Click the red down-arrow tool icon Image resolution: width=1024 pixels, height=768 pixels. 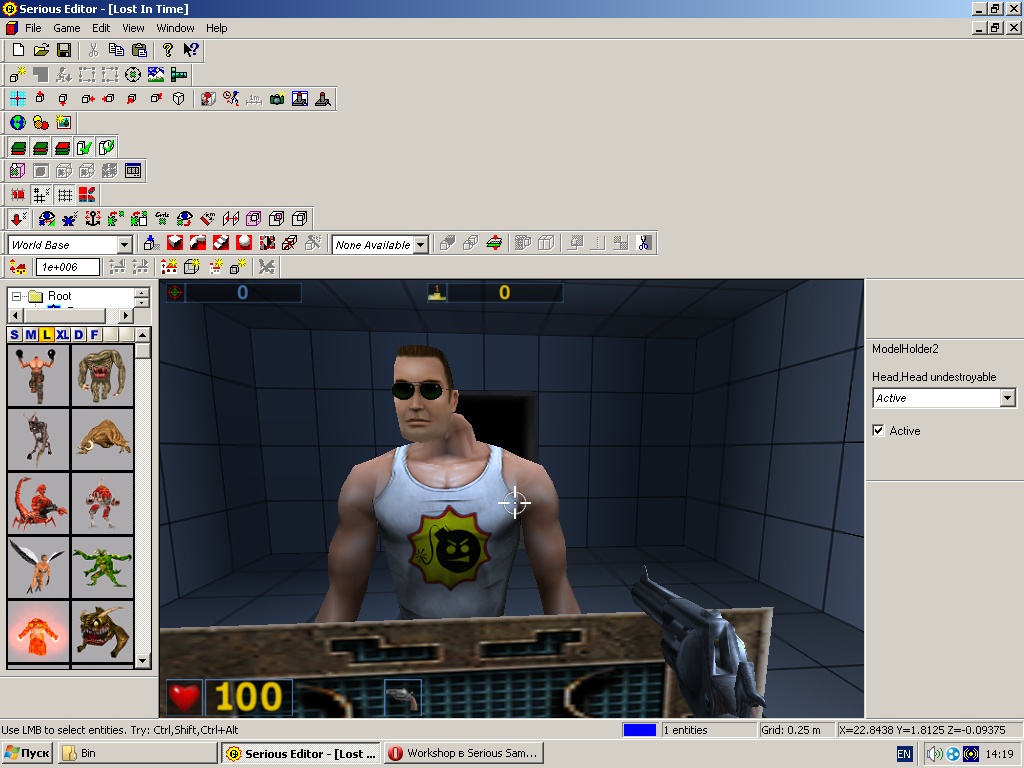tap(18, 218)
